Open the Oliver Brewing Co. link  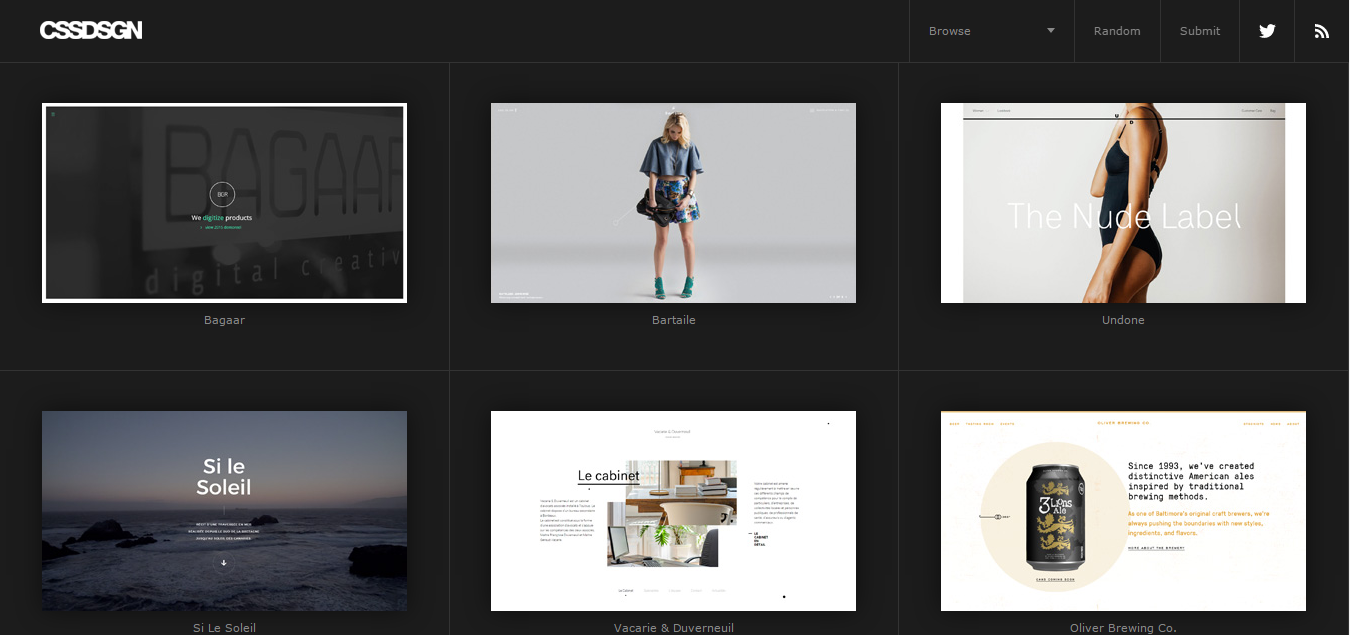1123,627
